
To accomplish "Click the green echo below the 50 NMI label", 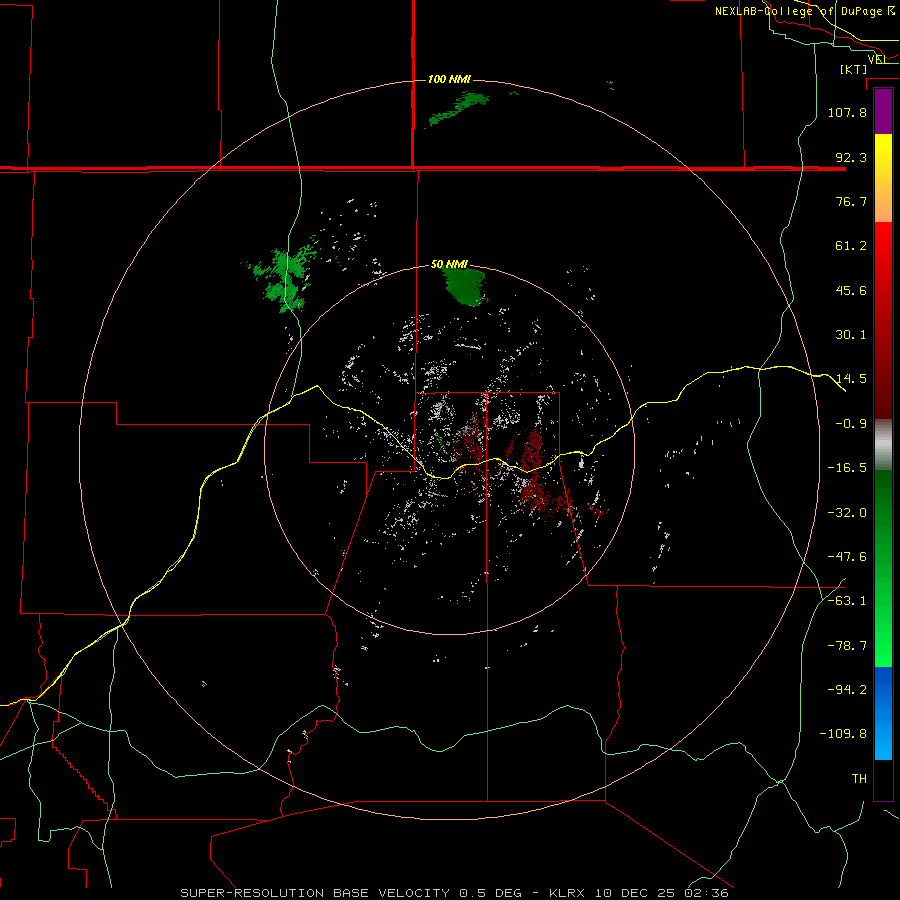I will 466,286.
